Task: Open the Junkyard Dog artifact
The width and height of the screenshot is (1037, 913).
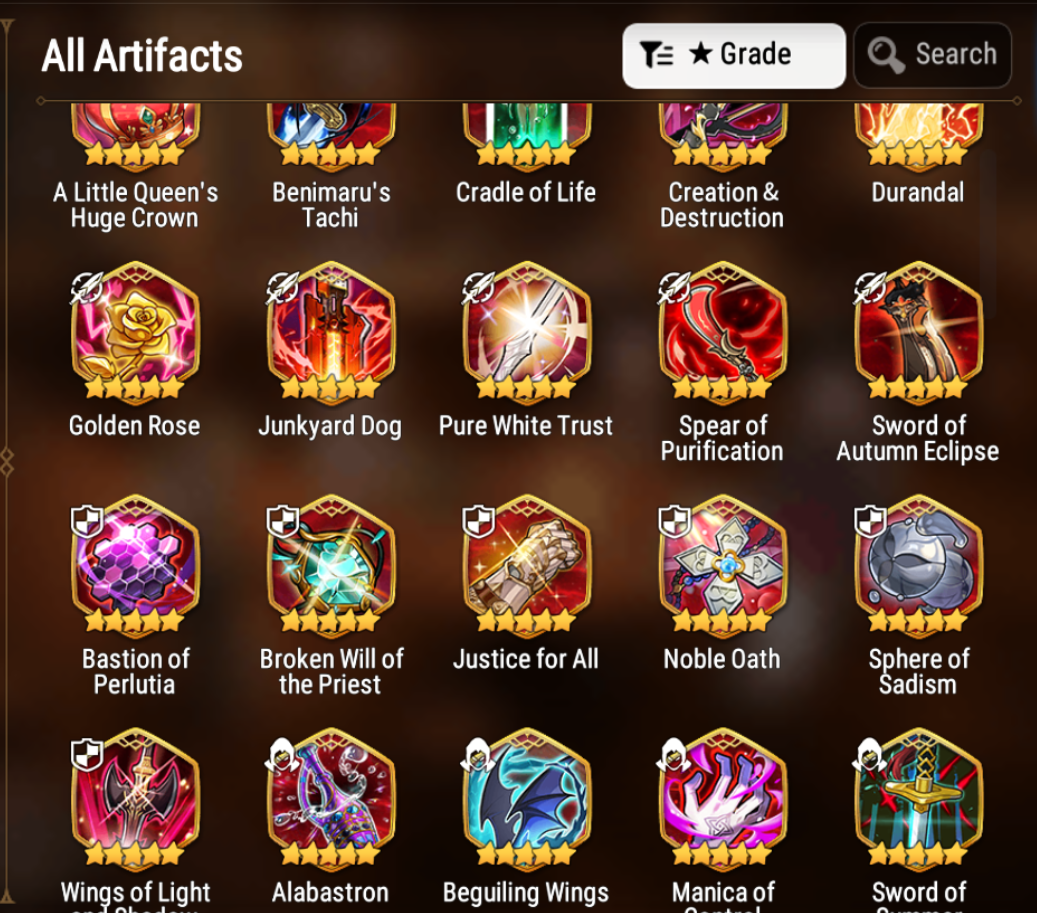Action: (331, 333)
